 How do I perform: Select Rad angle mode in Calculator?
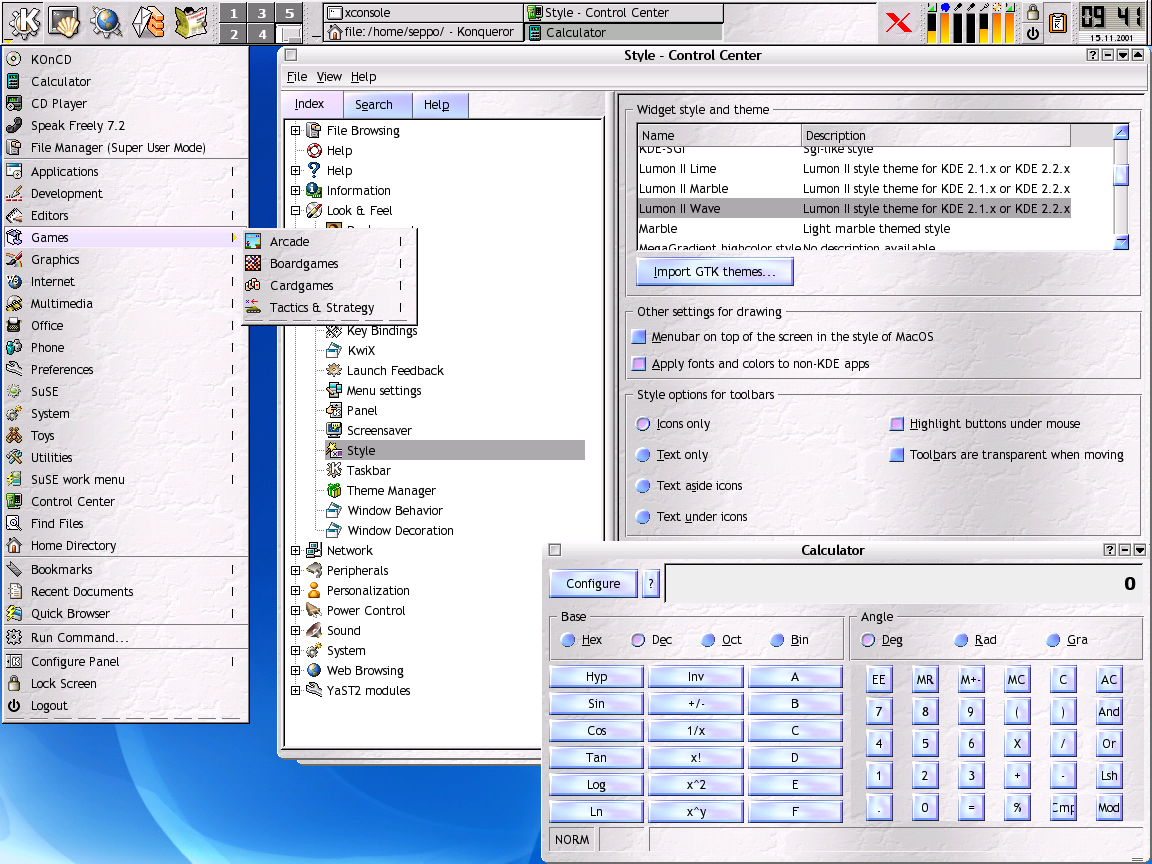961,640
